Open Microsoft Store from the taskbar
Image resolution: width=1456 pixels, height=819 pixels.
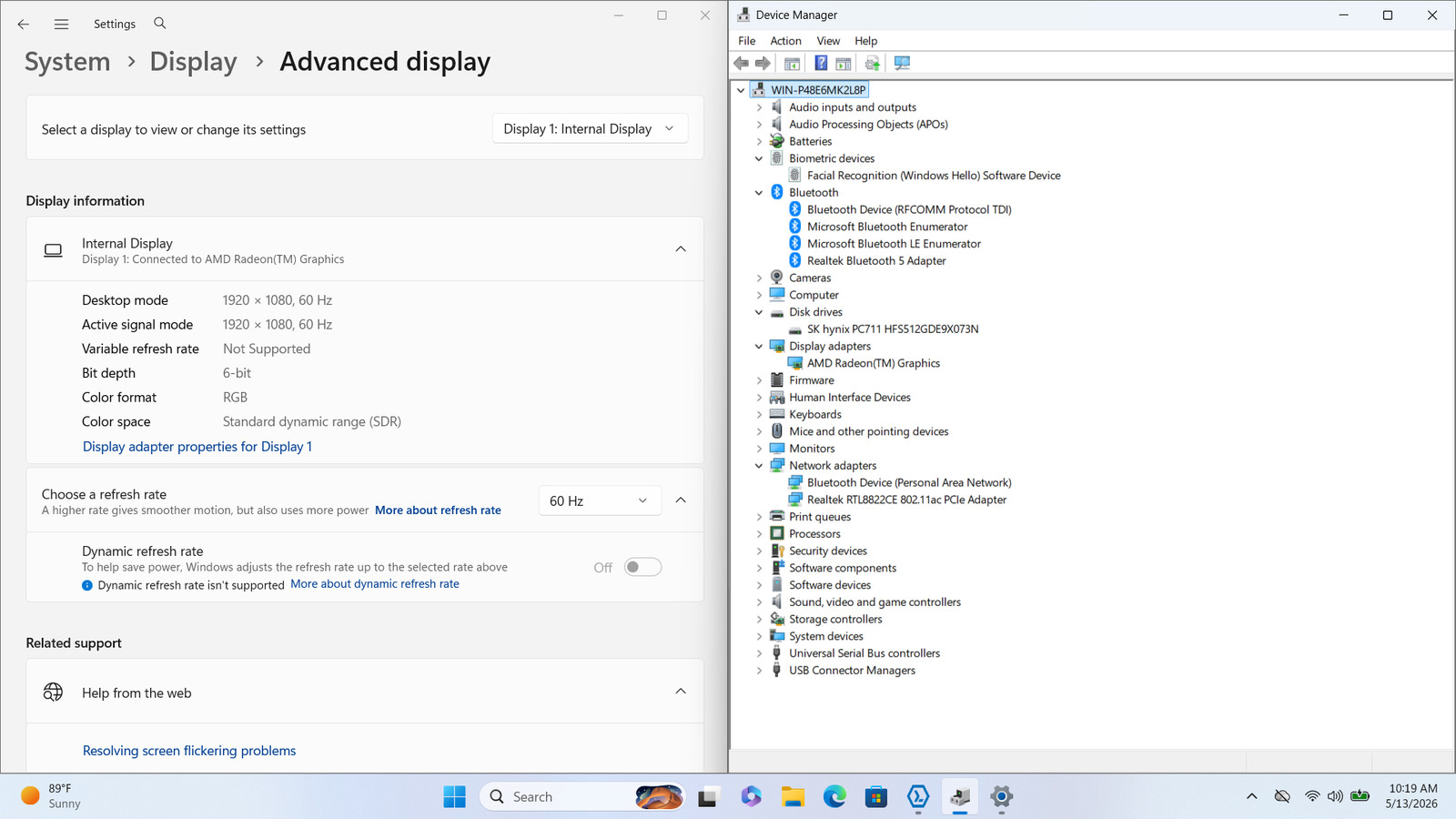pos(876,797)
